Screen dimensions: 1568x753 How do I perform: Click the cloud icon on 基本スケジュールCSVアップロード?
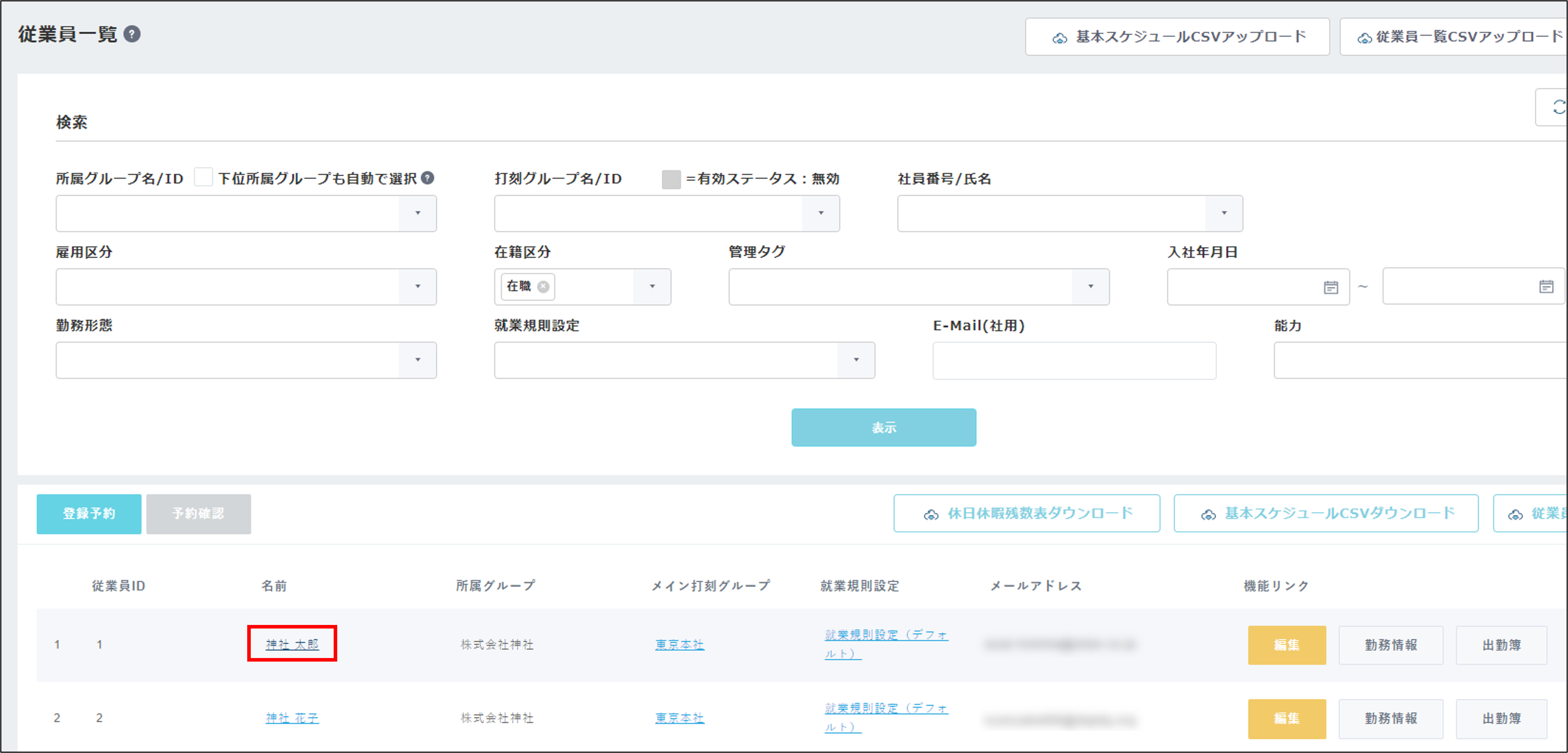point(1060,37)
